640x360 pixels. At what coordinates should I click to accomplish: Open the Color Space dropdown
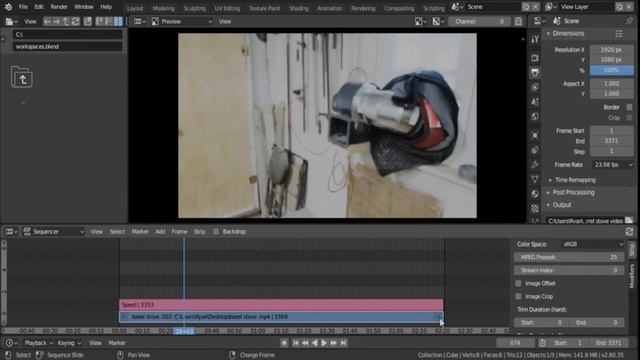pos(592,244)
